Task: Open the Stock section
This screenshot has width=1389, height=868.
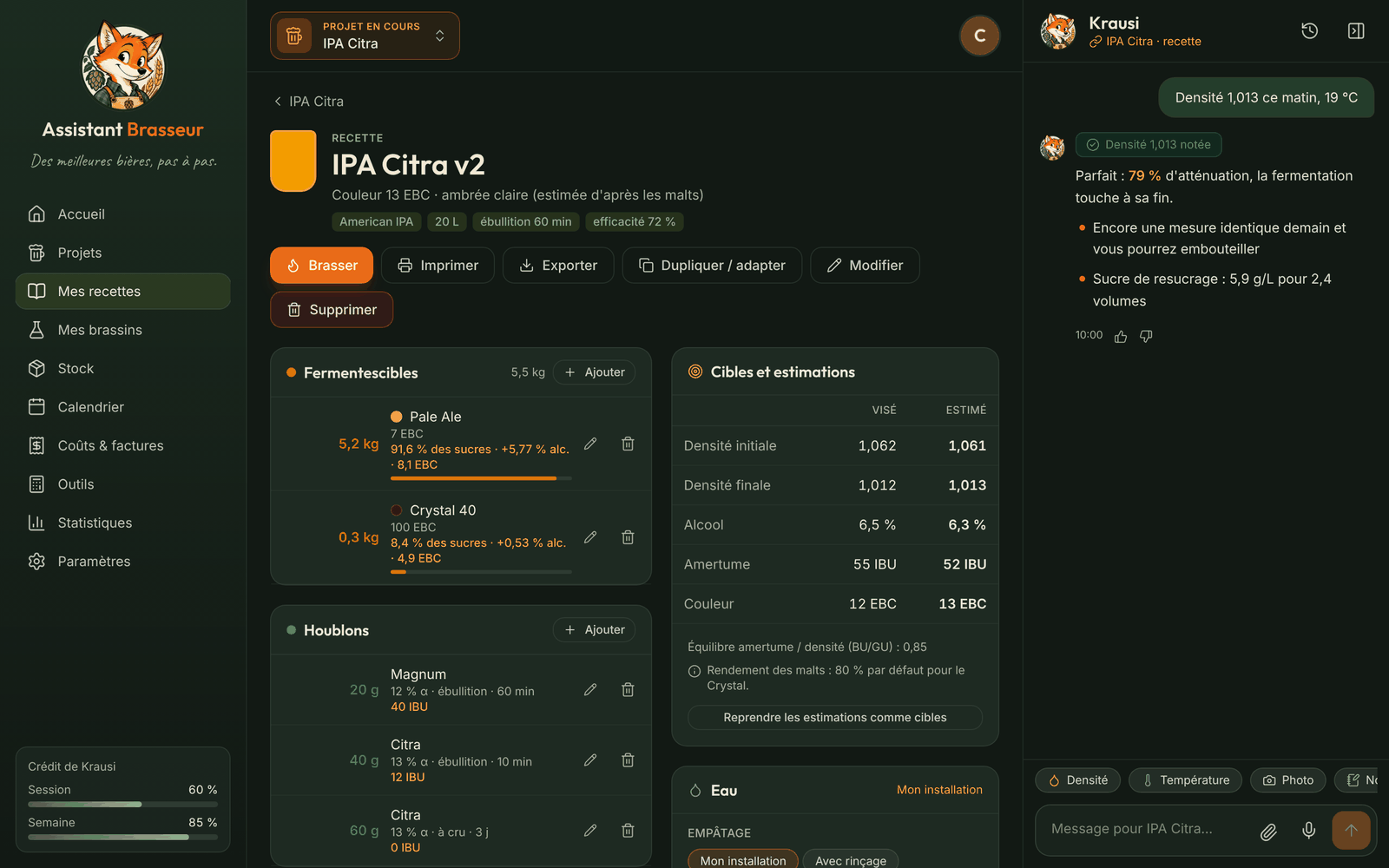Action: tap(123, 369)
